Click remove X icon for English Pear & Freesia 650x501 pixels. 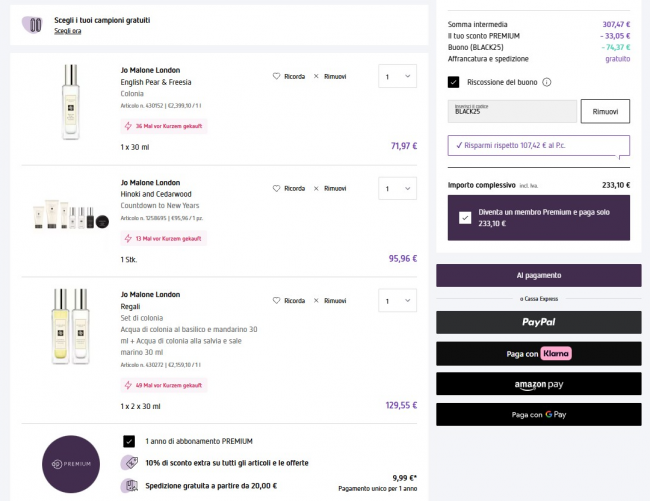pyautogui.click(x=316, y=76)
